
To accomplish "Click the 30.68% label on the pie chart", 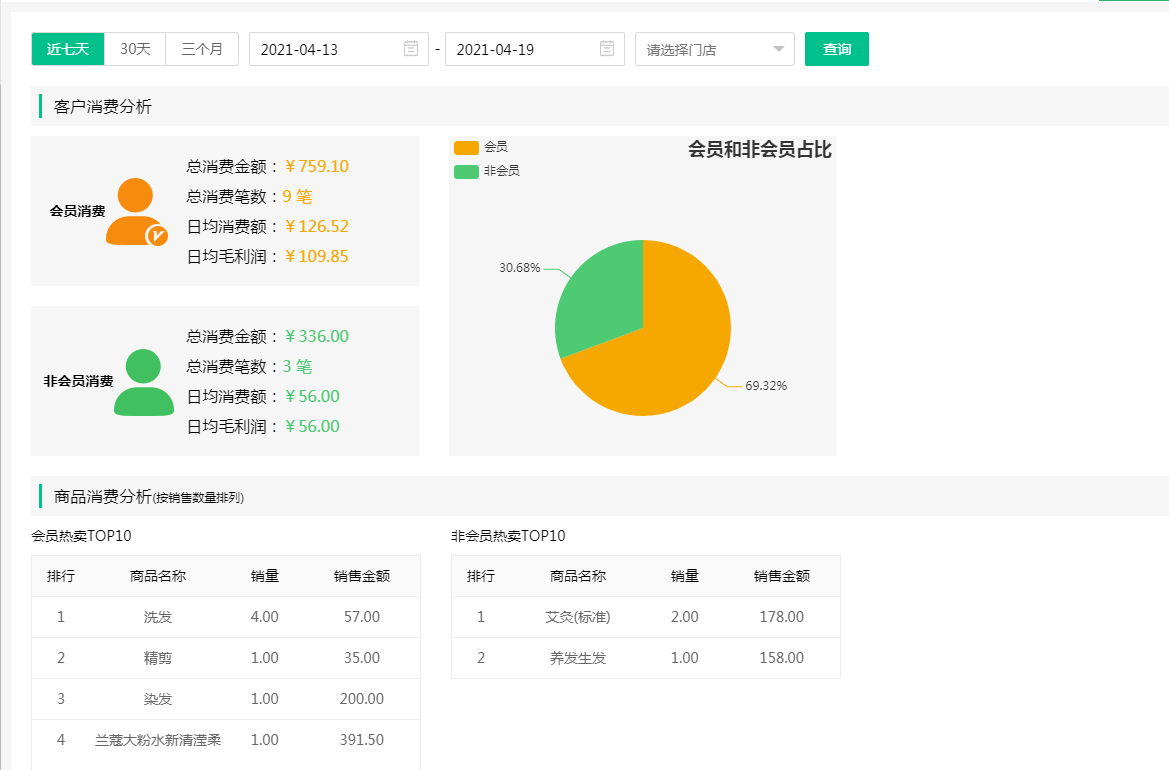I will pos(520,267).
